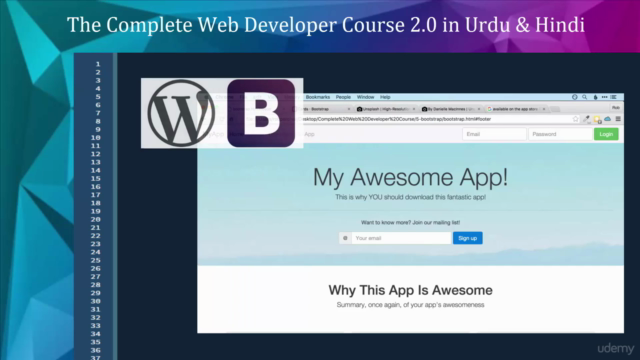Open a new browser tab
This screenshot has height=360, width=640.
pos(555,109)
